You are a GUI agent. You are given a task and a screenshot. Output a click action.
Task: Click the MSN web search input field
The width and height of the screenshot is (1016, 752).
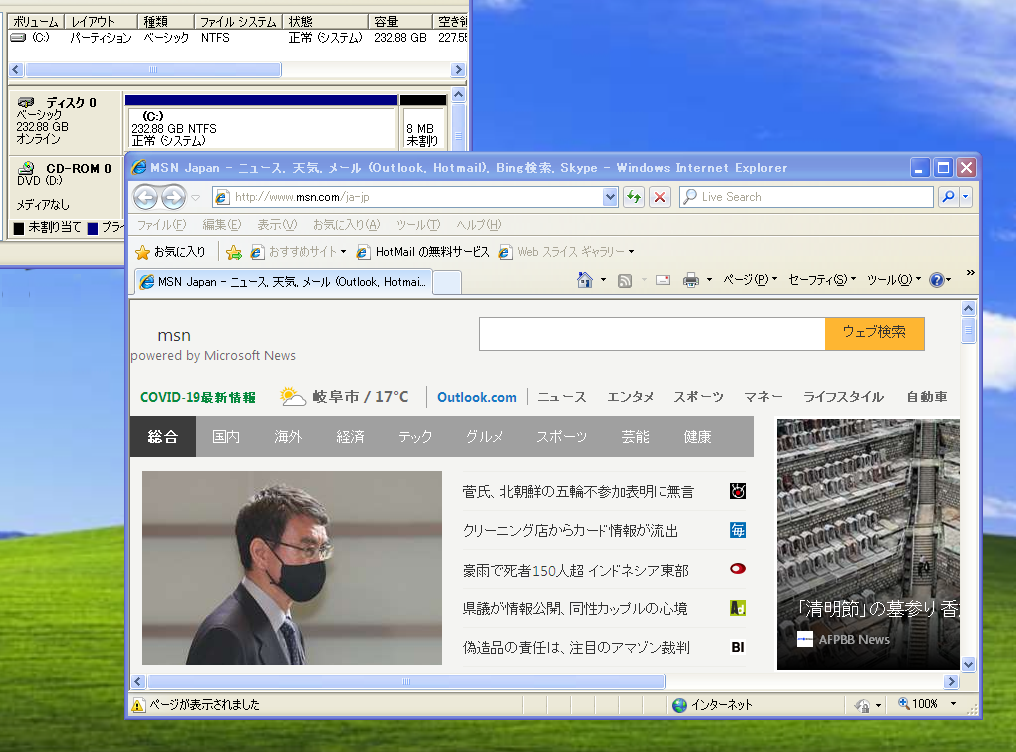(x=652, y=334)
